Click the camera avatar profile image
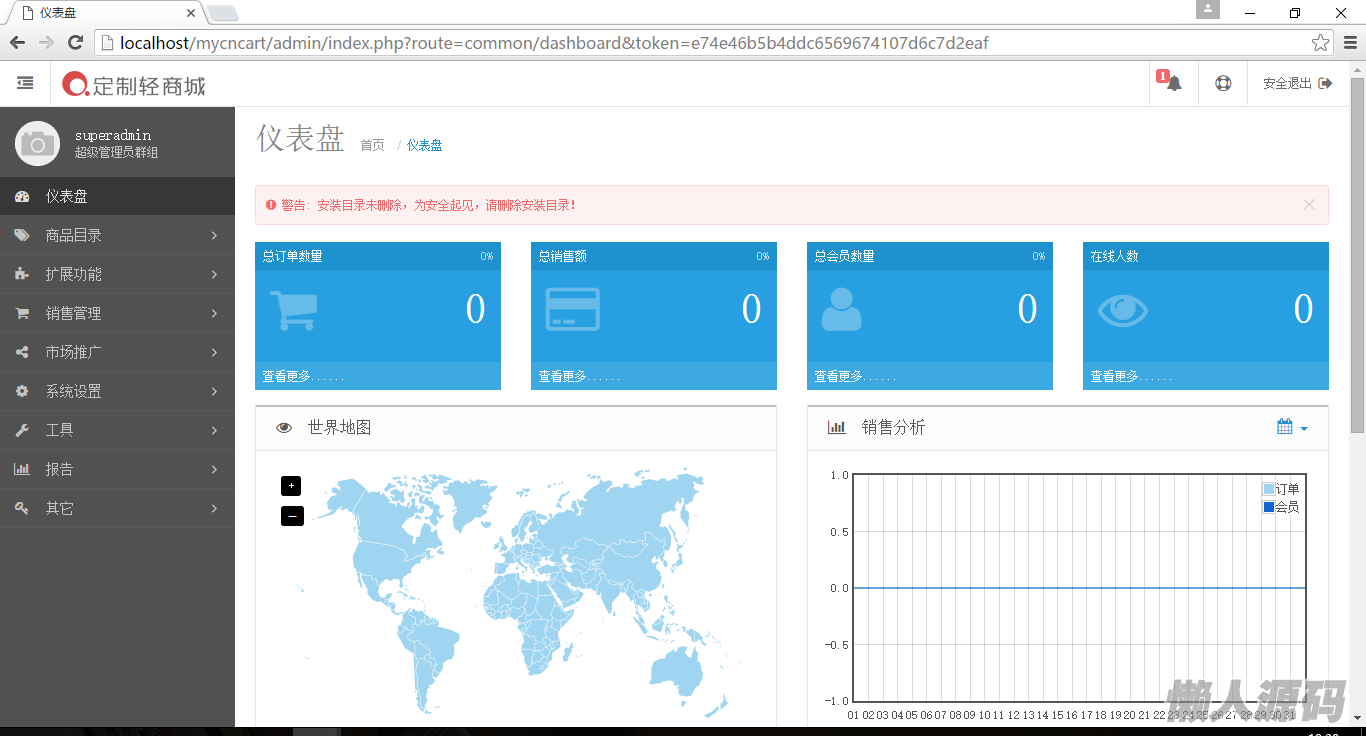1366x736 pixels. click(37, 143)
